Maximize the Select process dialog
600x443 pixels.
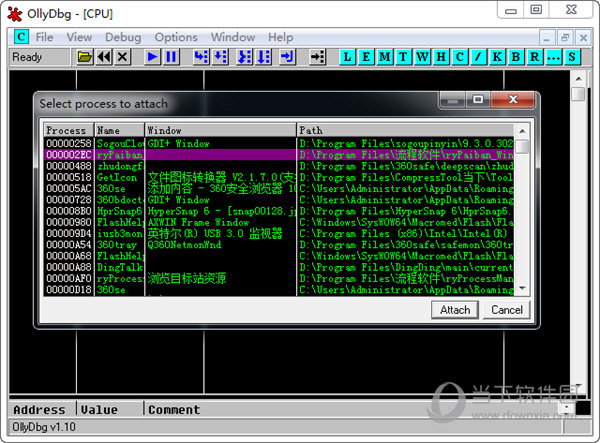click(x=478, y=100)
